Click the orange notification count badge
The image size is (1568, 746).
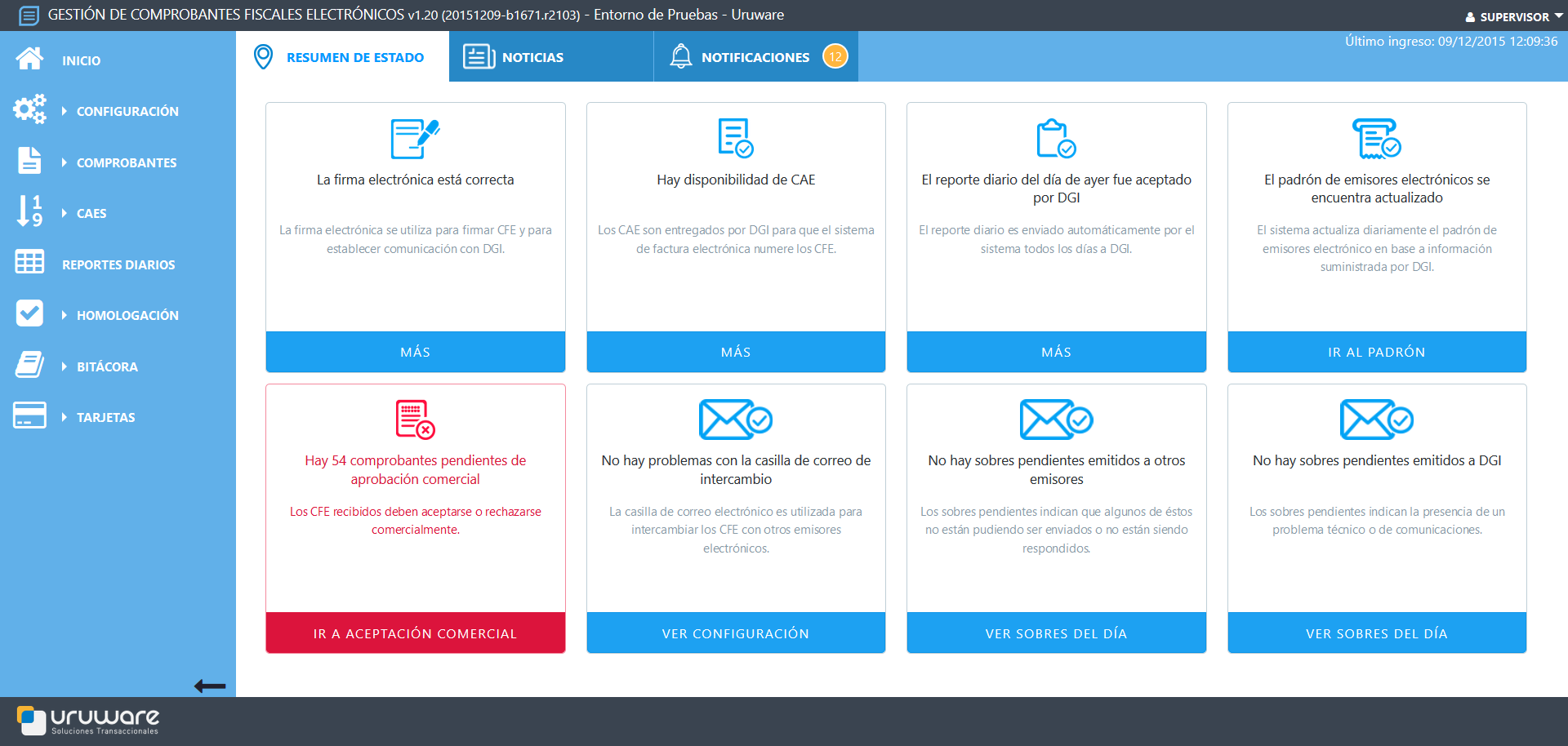835,56
